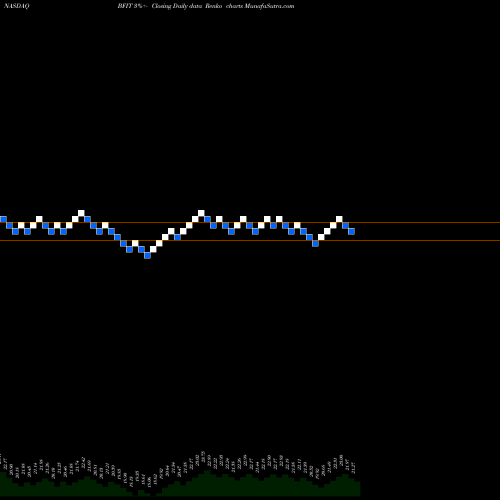This screenshot has height=500, width=500.
Task: Open the charts.MunafaSutra.com source label
Action: 260,6
